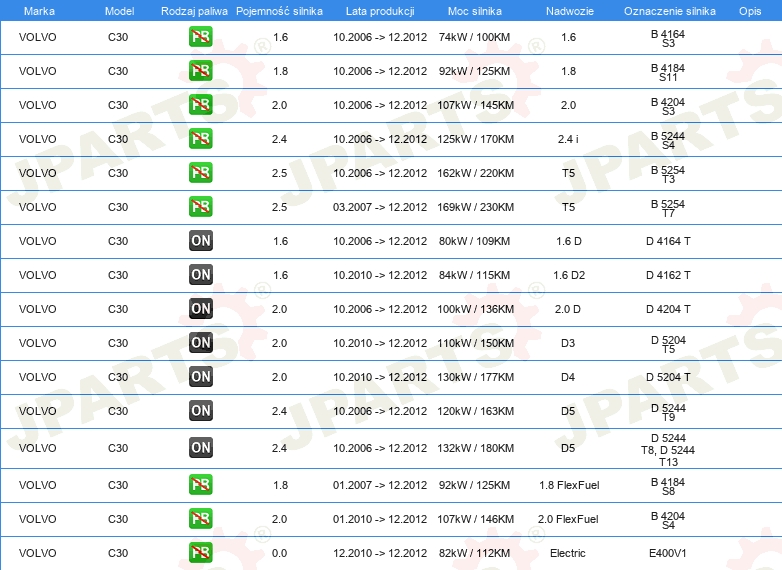Screen dimensions: 782x570
Task: Select the engine code D 5244 T8, D 5244 T13
Action: tap(668, 450)
